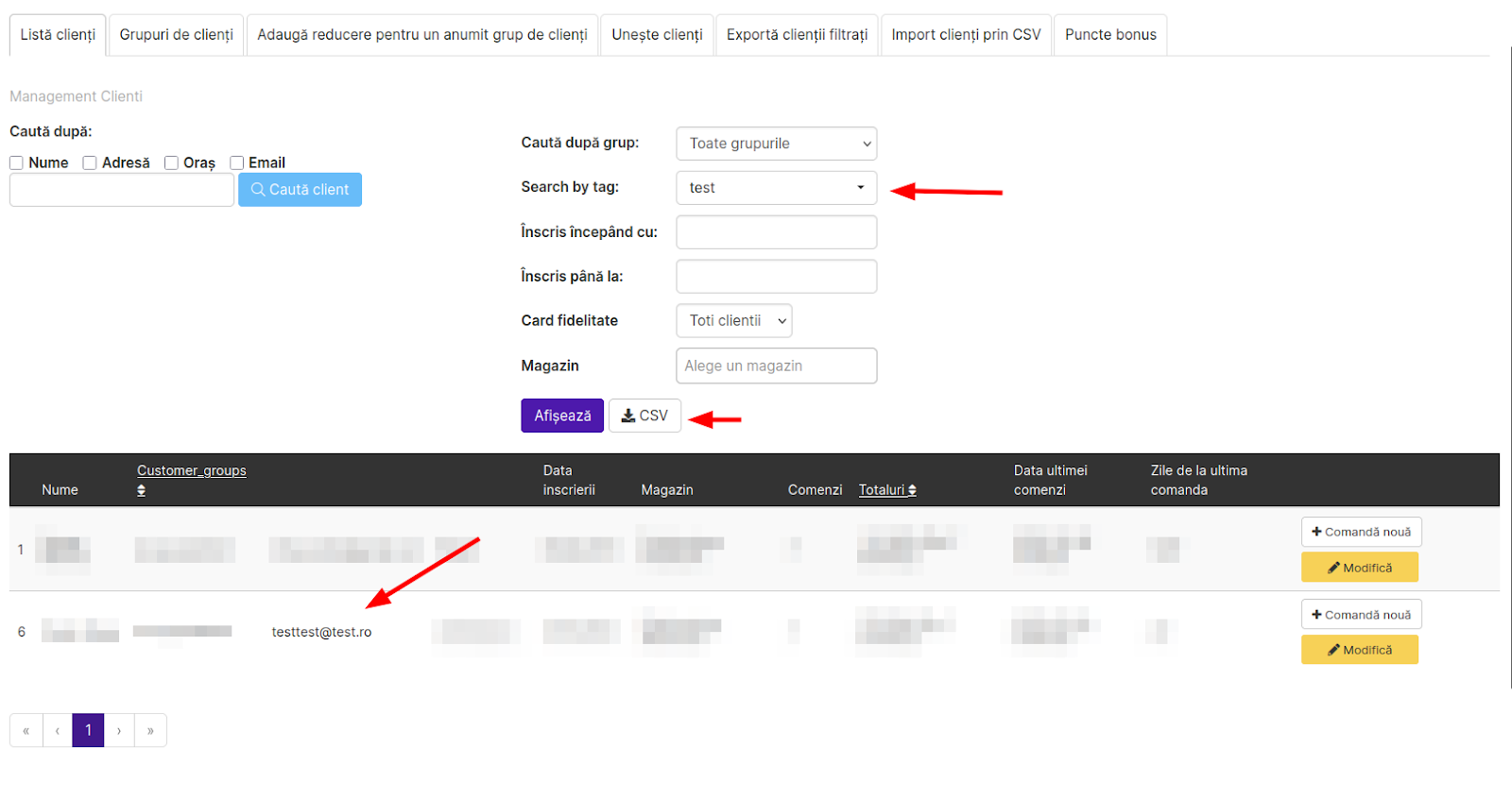This screenshot has width=1512, height=799.
Task: Tick the Adresă checkbox
Action: coord(90,163)
